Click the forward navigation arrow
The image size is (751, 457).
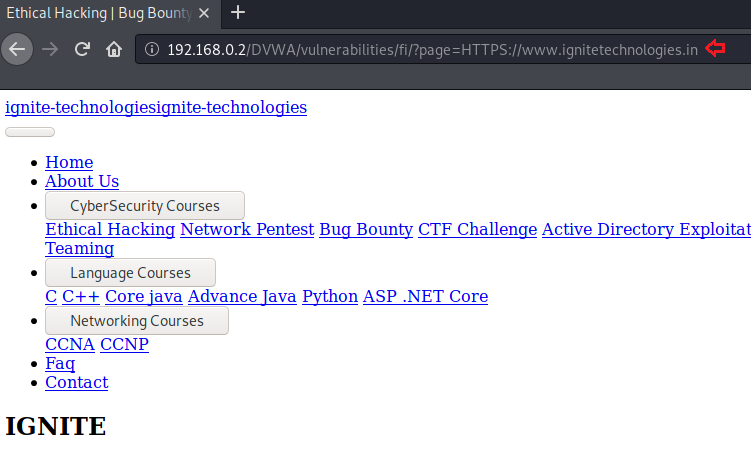[x=51, y=49]
